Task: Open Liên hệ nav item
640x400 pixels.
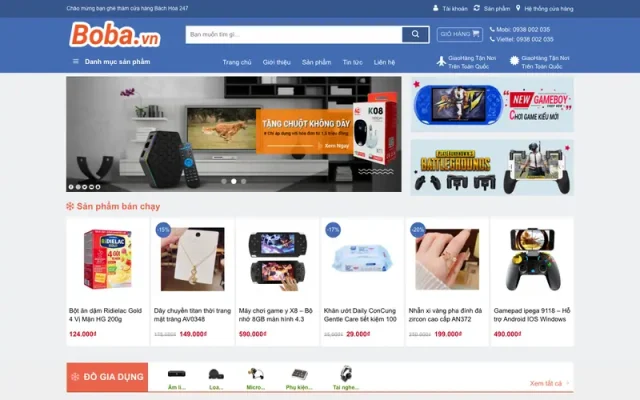Action: (384, 62)
